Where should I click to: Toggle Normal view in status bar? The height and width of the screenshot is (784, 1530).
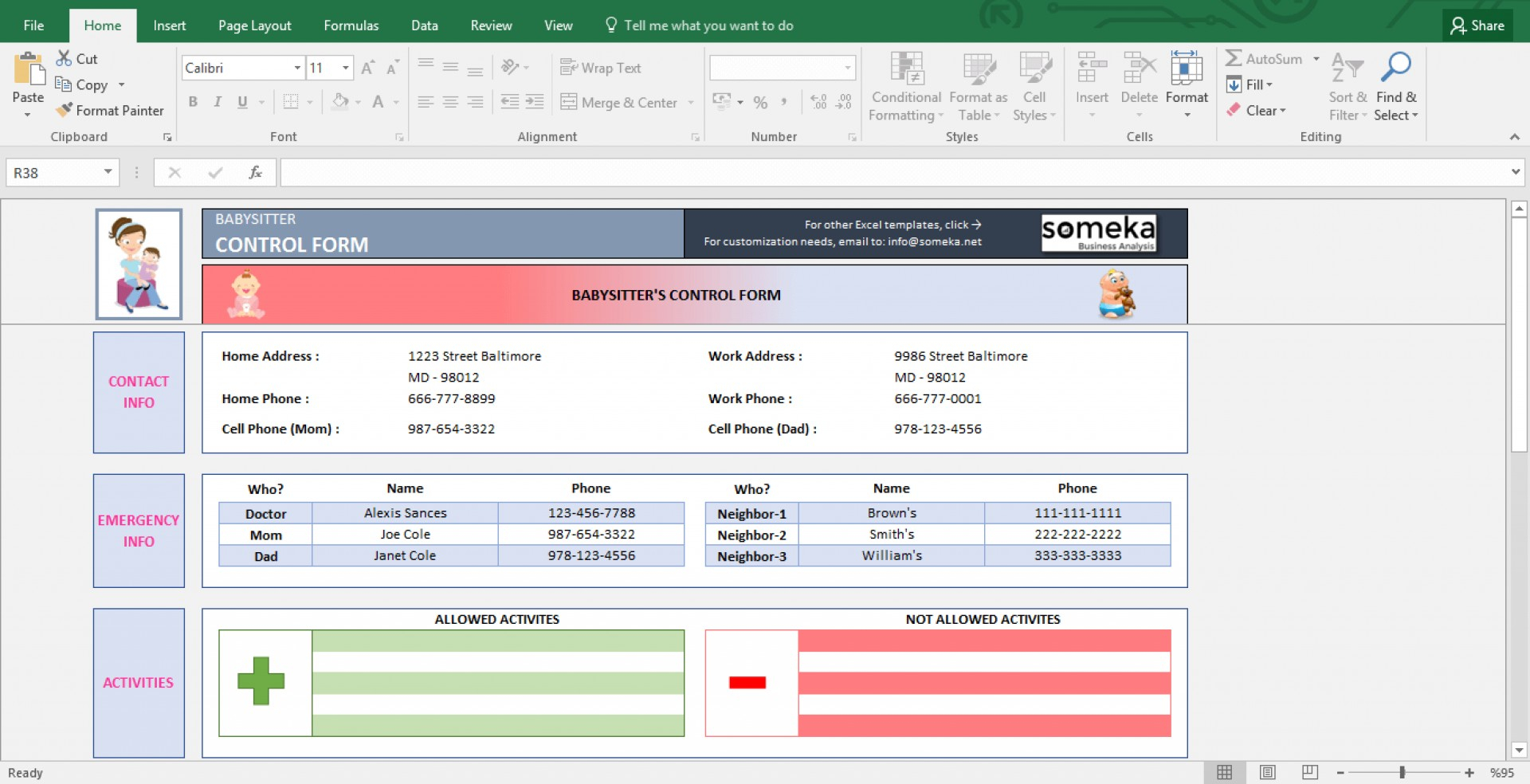click(x=1224, y=772)
